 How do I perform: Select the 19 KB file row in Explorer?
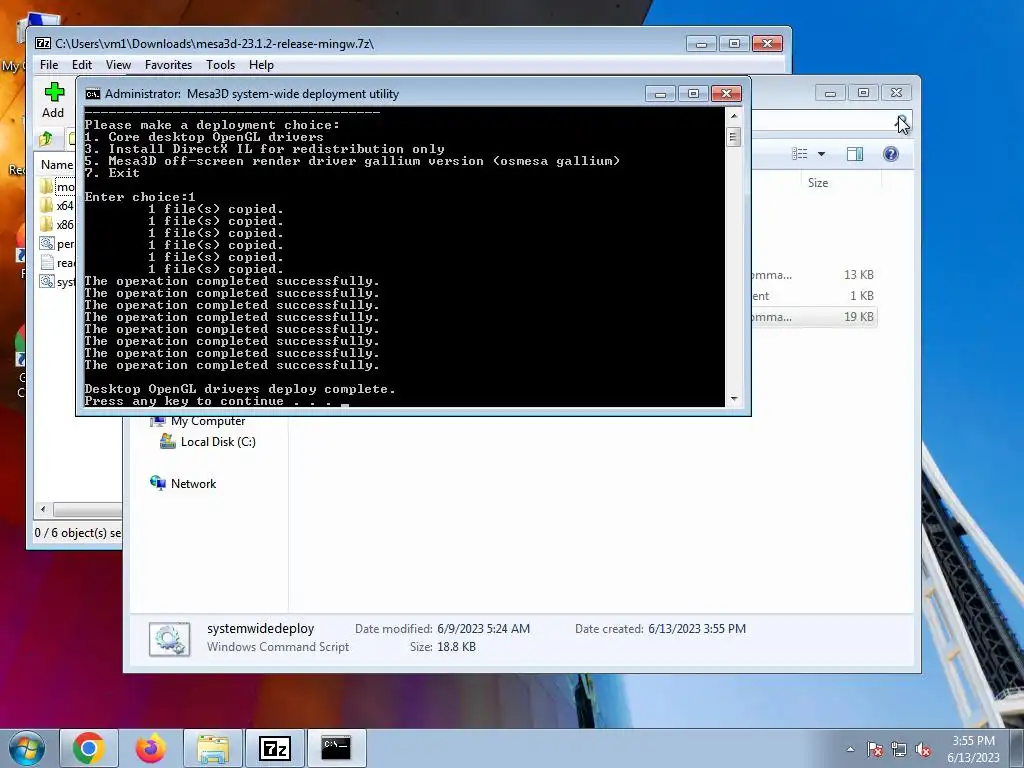pos(813,317)
